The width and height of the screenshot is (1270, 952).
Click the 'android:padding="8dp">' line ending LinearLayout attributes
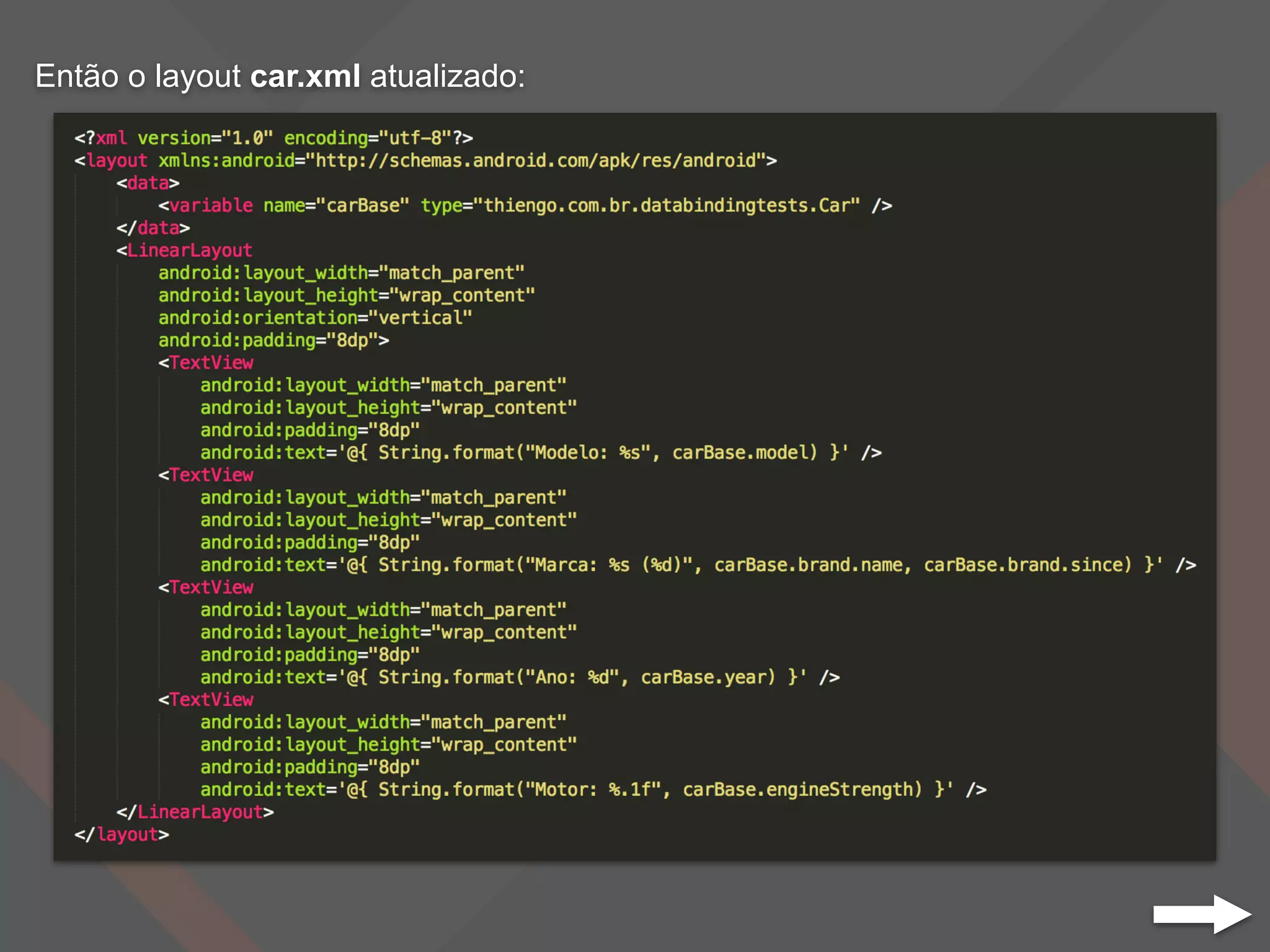point(273,340)
